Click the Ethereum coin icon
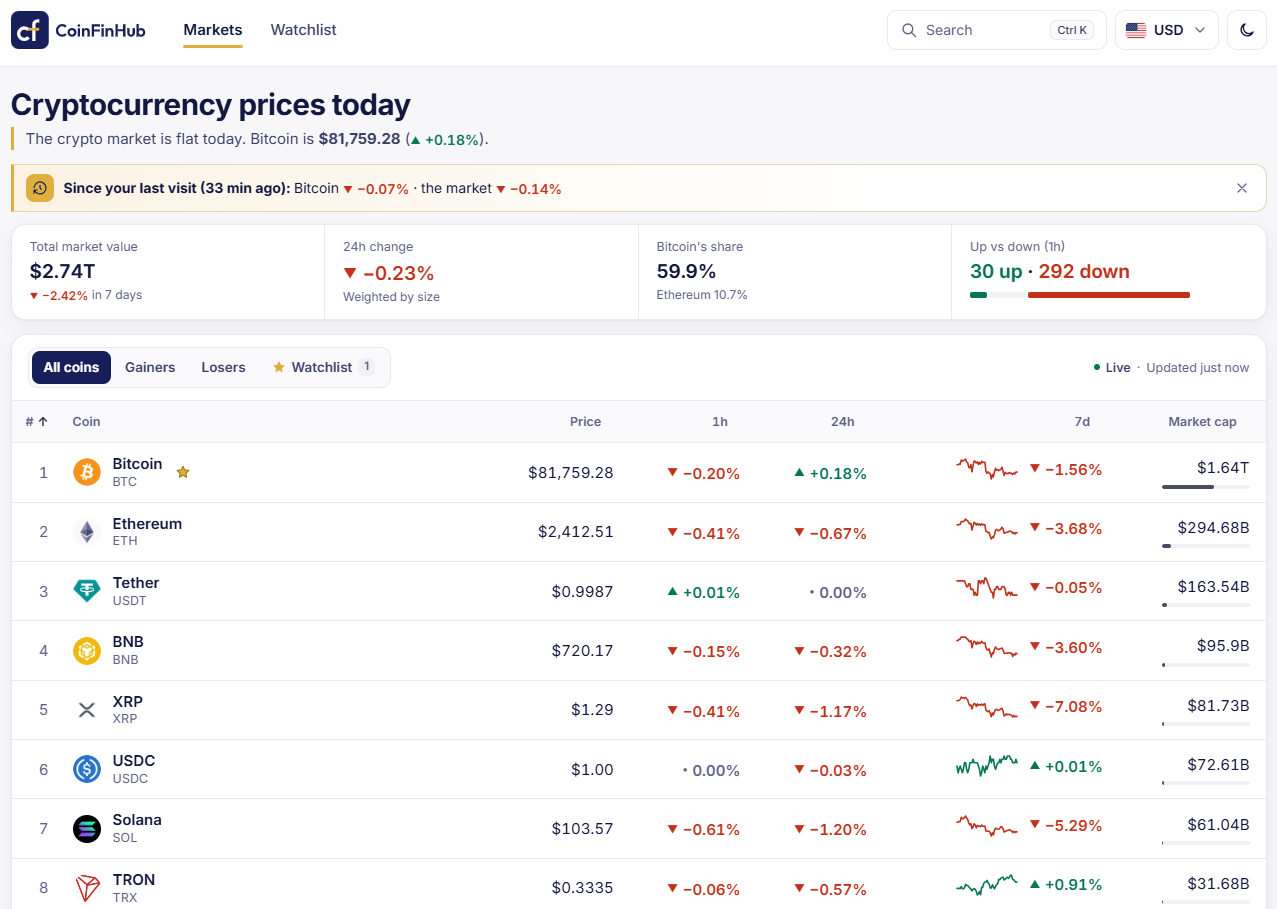 tap(87, 532)
